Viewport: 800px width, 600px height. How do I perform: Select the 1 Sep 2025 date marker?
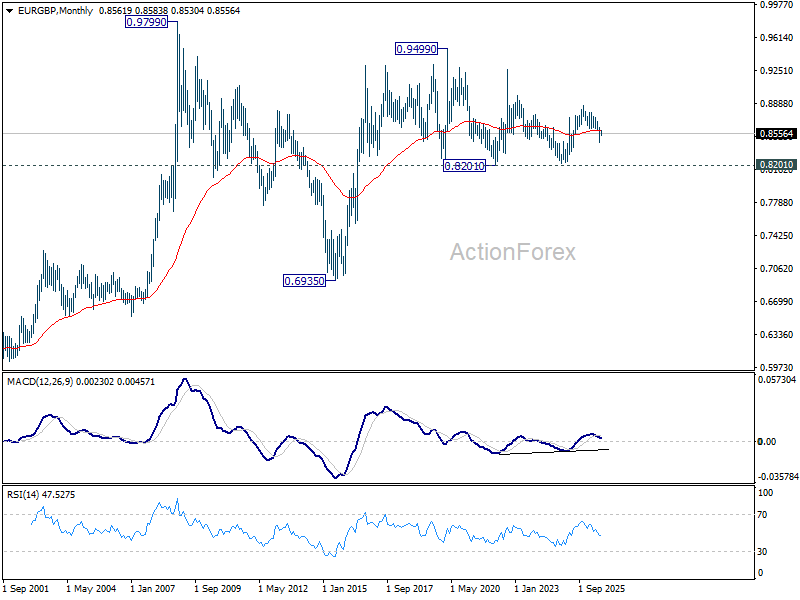(x=602, y=589)
